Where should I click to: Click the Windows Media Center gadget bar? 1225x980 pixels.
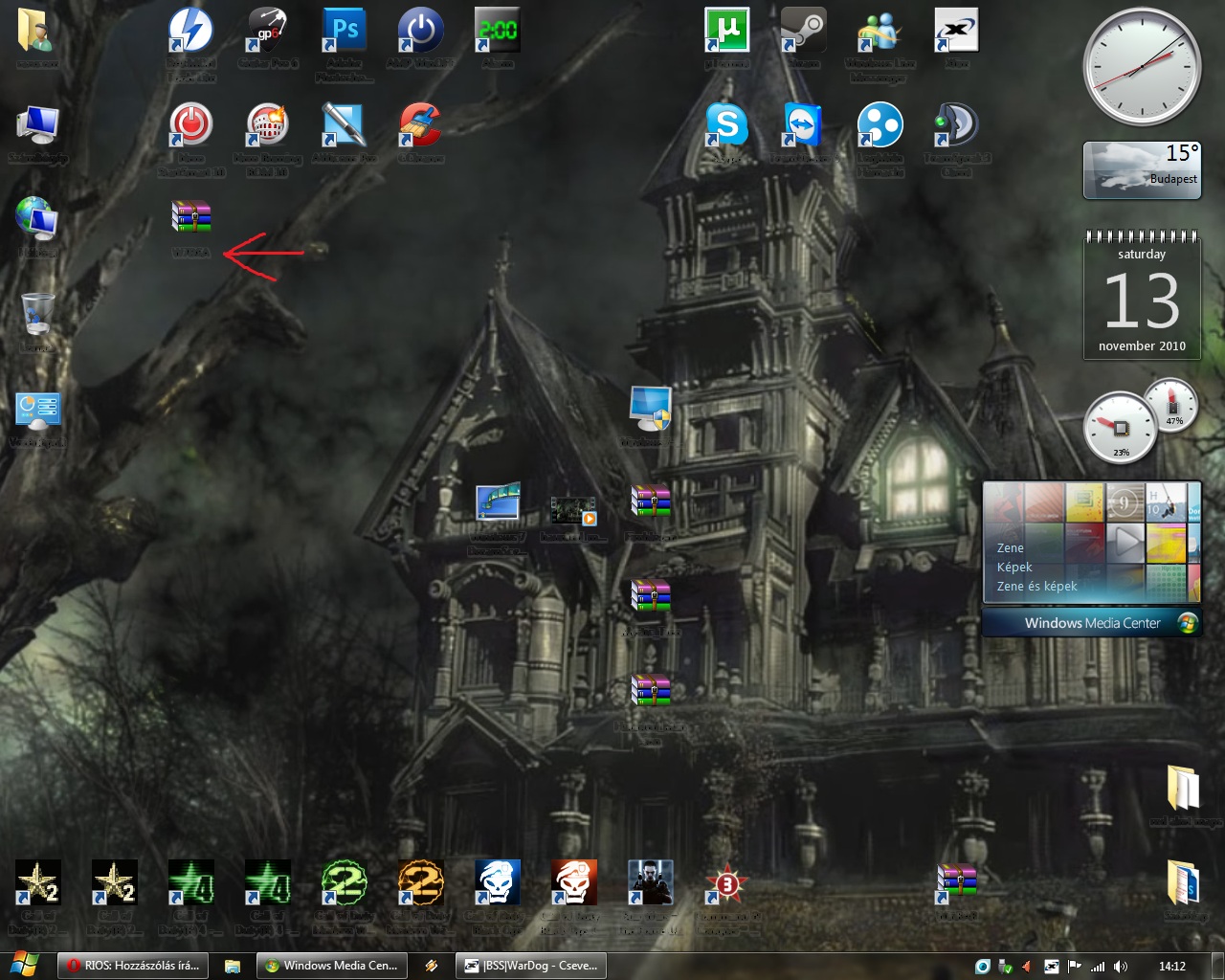1092,623
